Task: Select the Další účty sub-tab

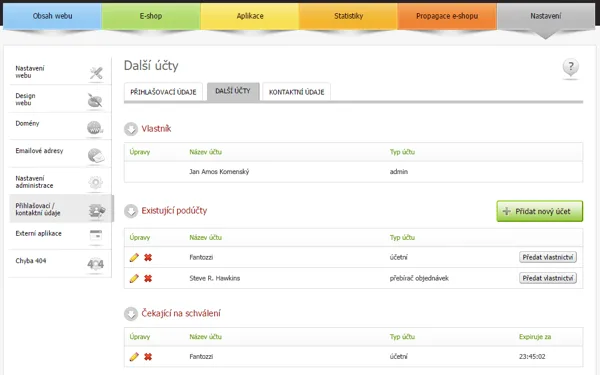Action: (233, 91)
